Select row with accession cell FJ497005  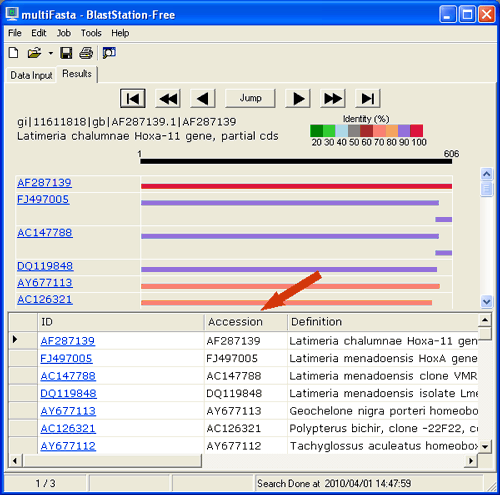click(x=246, y=358)
